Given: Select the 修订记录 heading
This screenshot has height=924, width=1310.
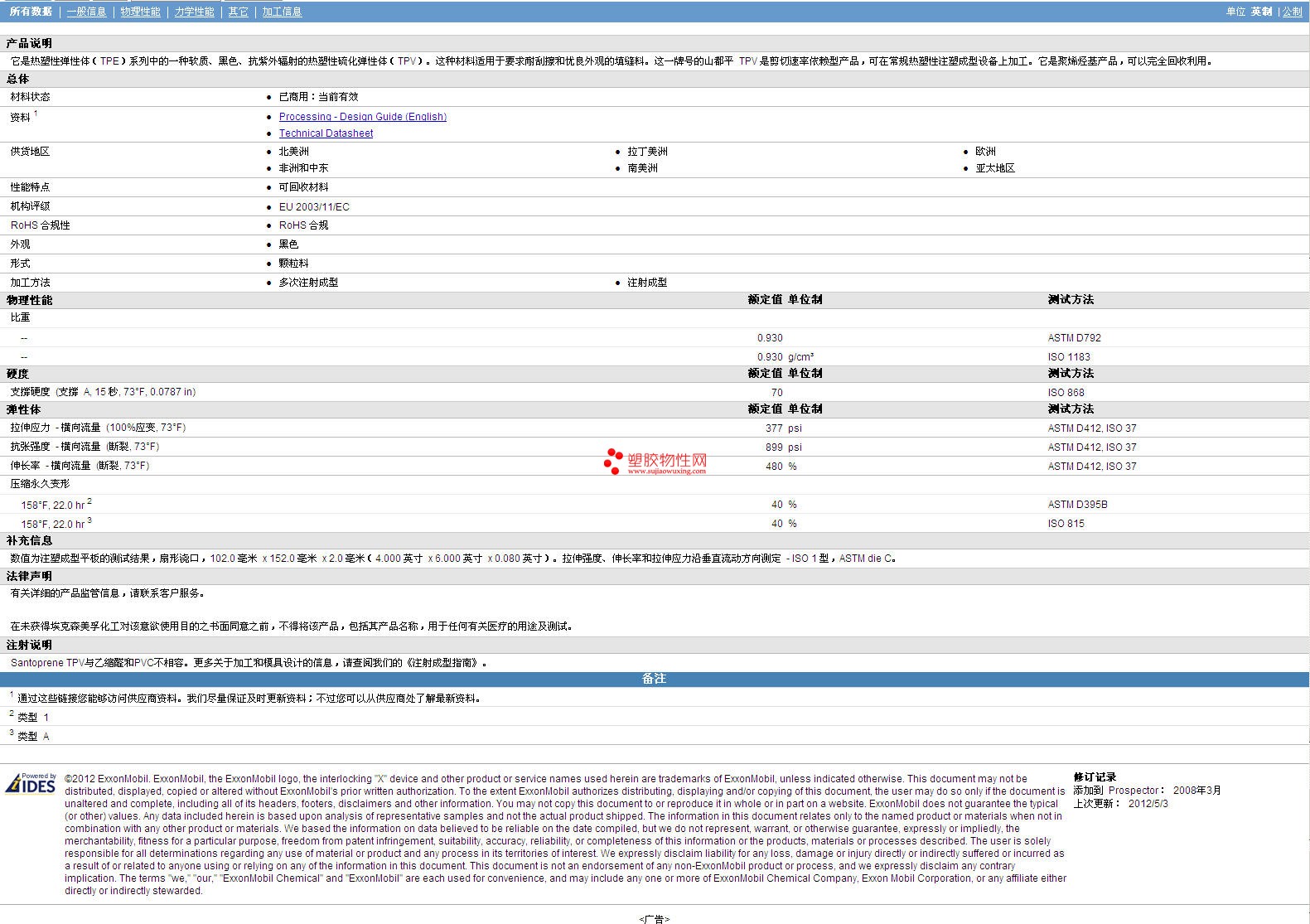Looking at the screenshot, I should (x=1095, y=777).
